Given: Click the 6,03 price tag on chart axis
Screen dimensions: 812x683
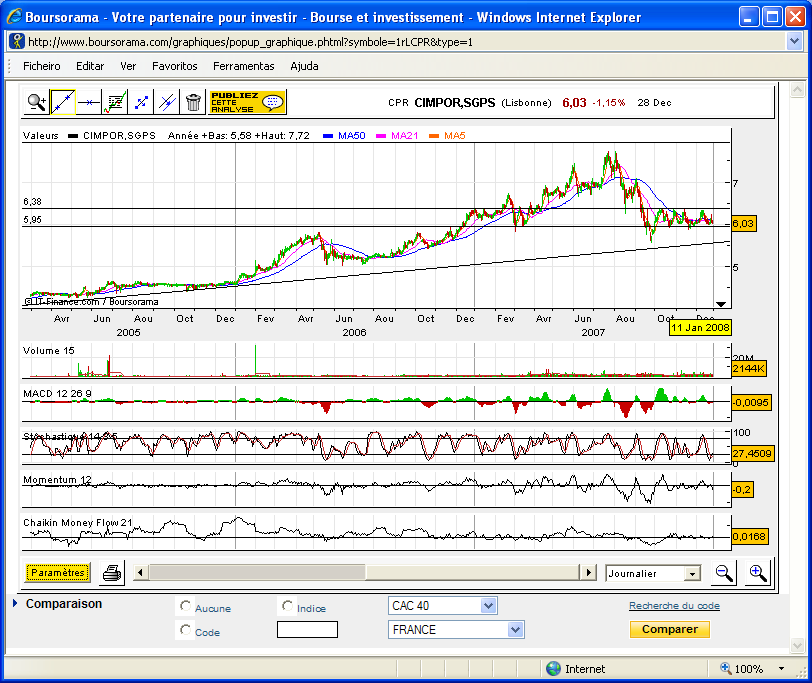Looking at the screenshot, I should click(x=743, y=224).
